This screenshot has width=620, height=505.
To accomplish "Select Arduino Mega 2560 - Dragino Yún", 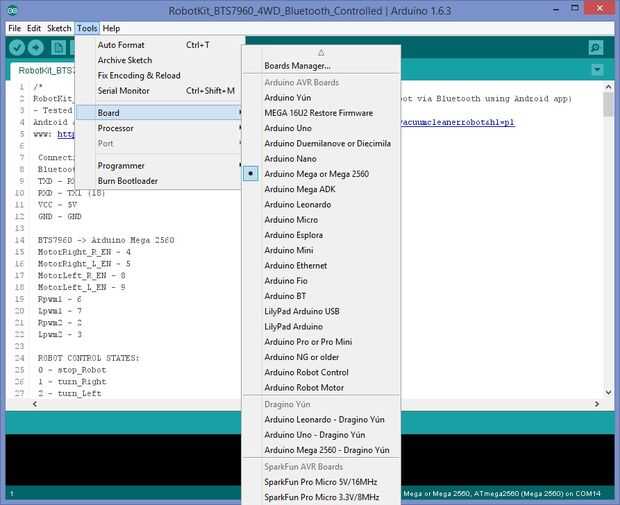I will (x=321, y=450).
